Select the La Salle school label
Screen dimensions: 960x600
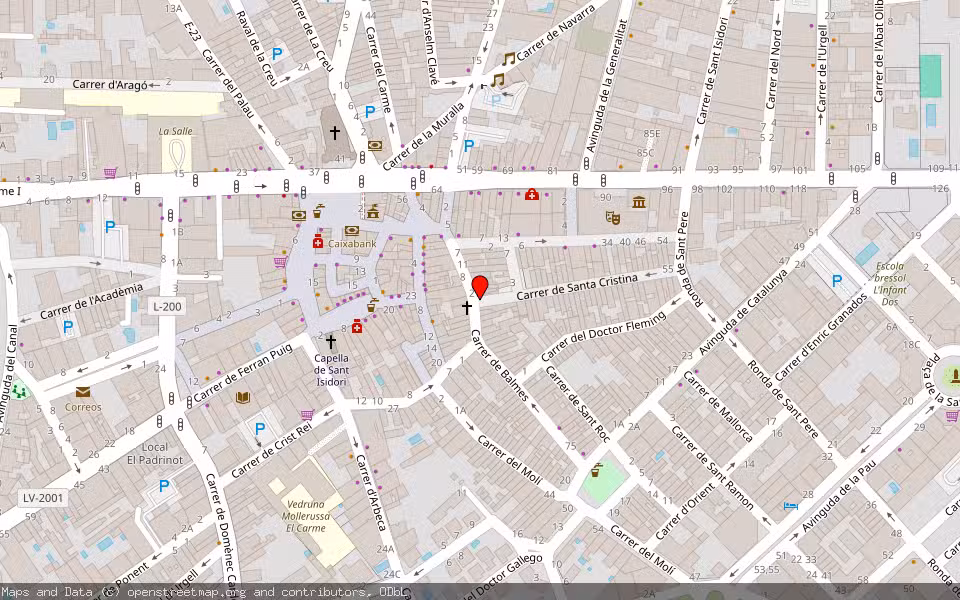click(176, 131)
